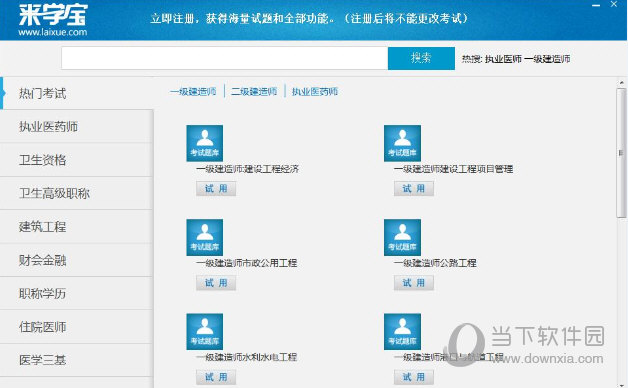The image size is (628, 388).
Task: Click the vertical scrollbar thumb
Action: (621, 153)
